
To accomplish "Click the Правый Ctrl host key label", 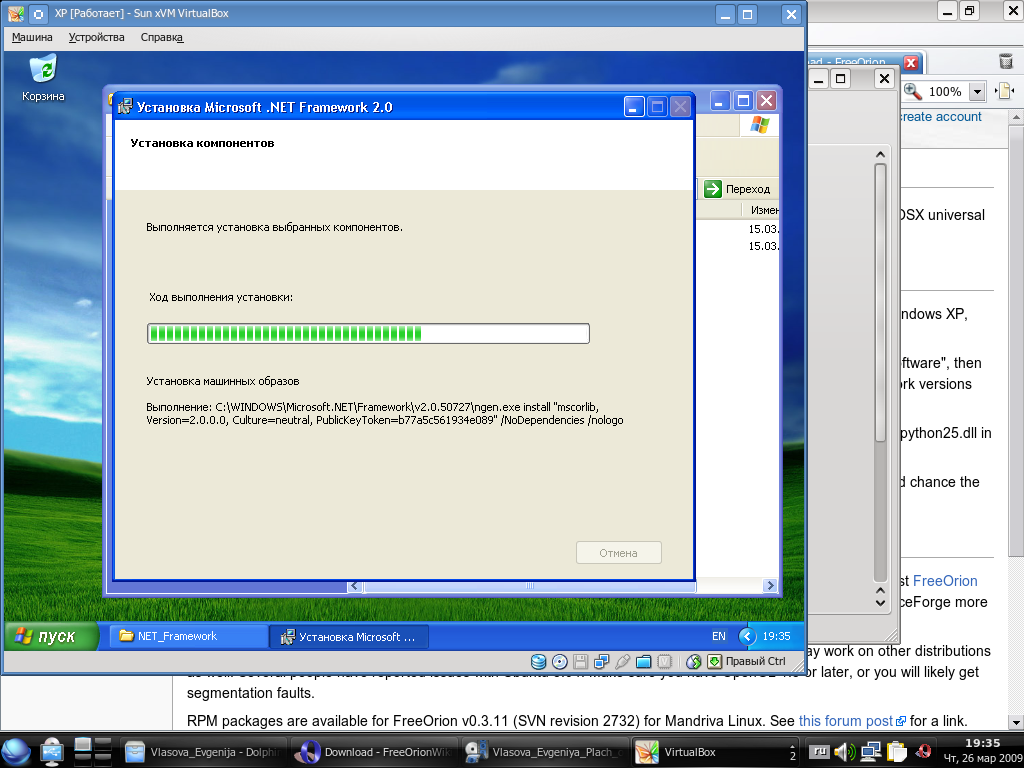I will tap(756, 661).
